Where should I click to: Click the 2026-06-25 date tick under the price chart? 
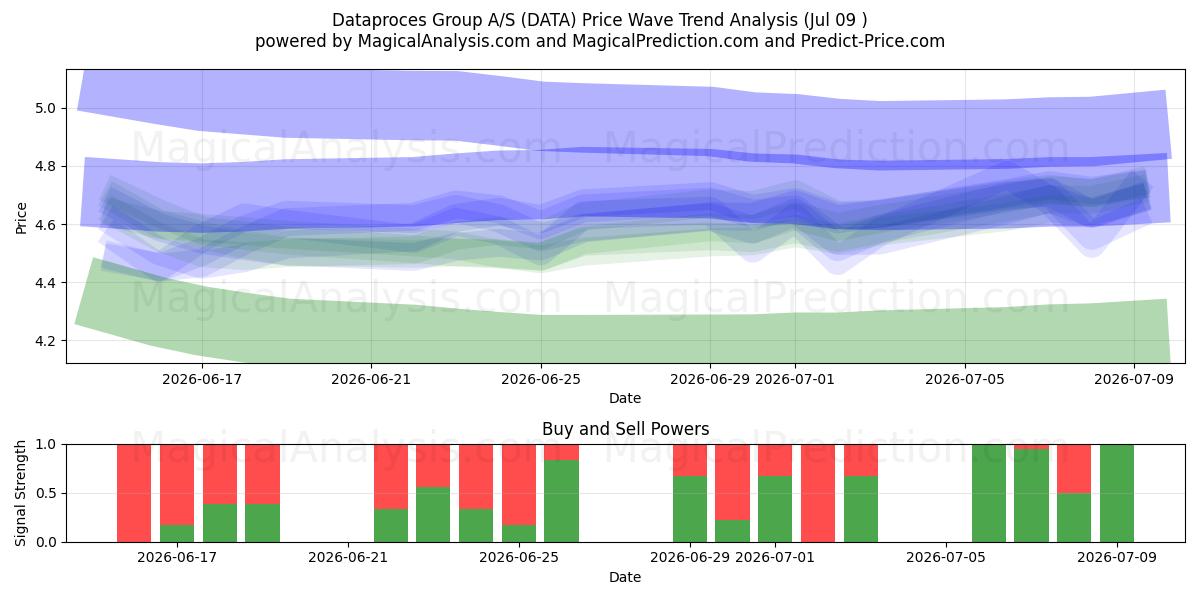coord(541,379)
